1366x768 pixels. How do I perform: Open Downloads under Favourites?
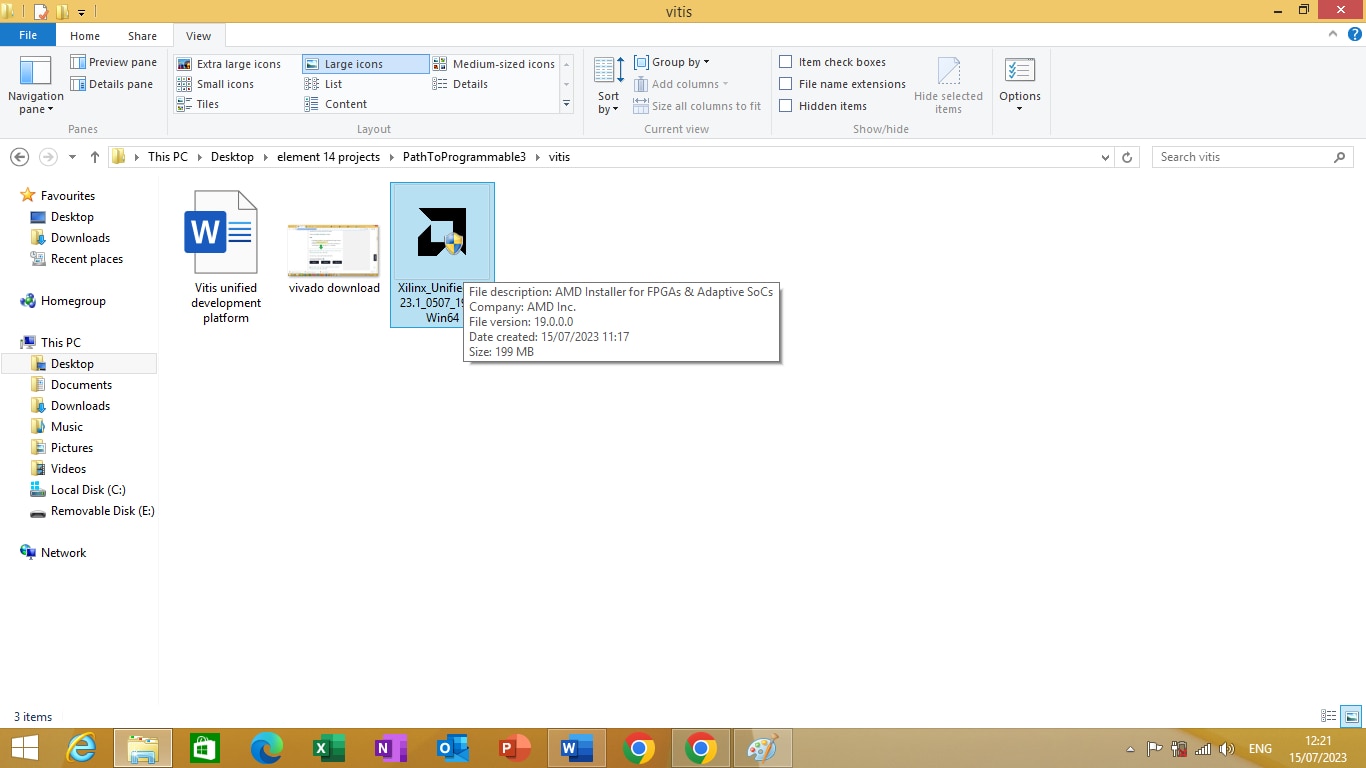[80, 238]
